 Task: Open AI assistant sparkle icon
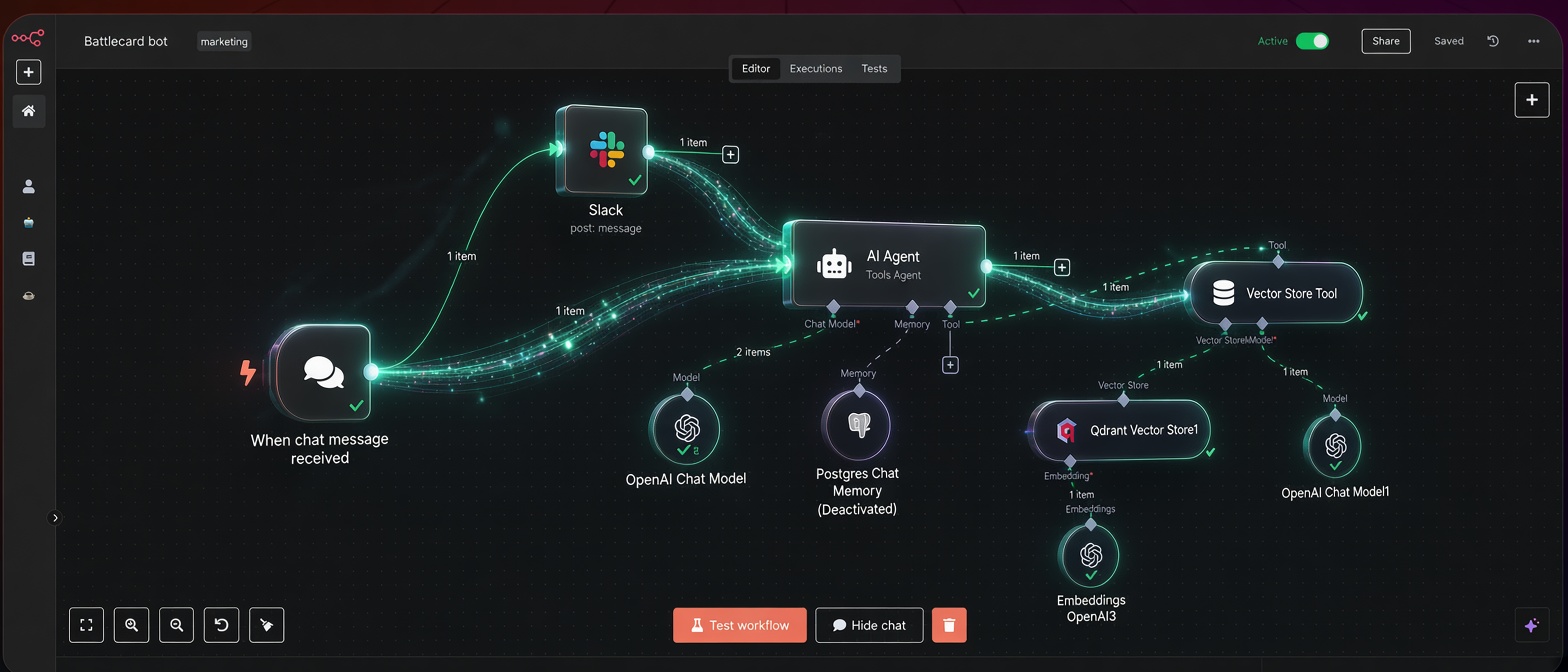coord(1532,625)
